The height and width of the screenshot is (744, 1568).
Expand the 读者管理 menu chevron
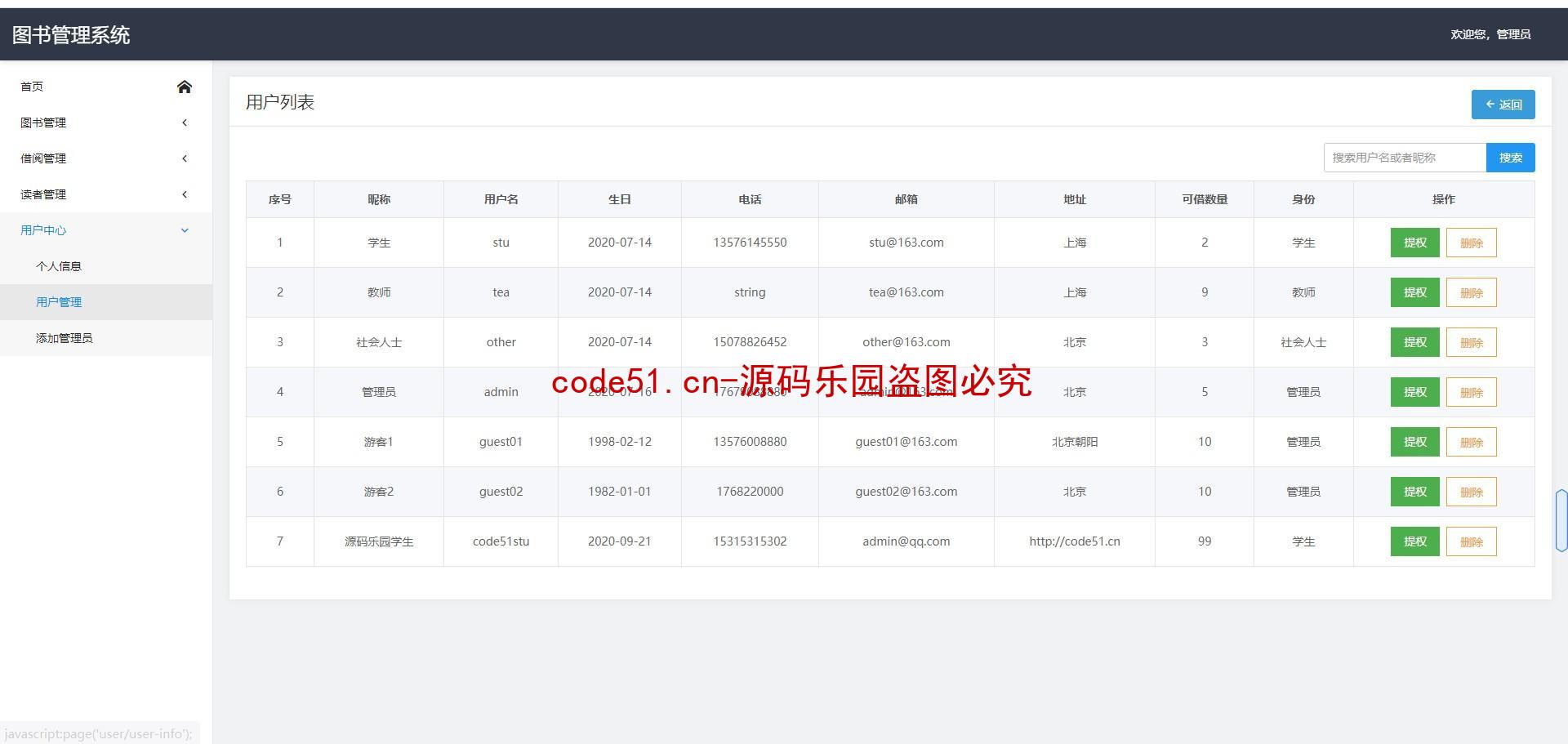(x=185, y=194)
